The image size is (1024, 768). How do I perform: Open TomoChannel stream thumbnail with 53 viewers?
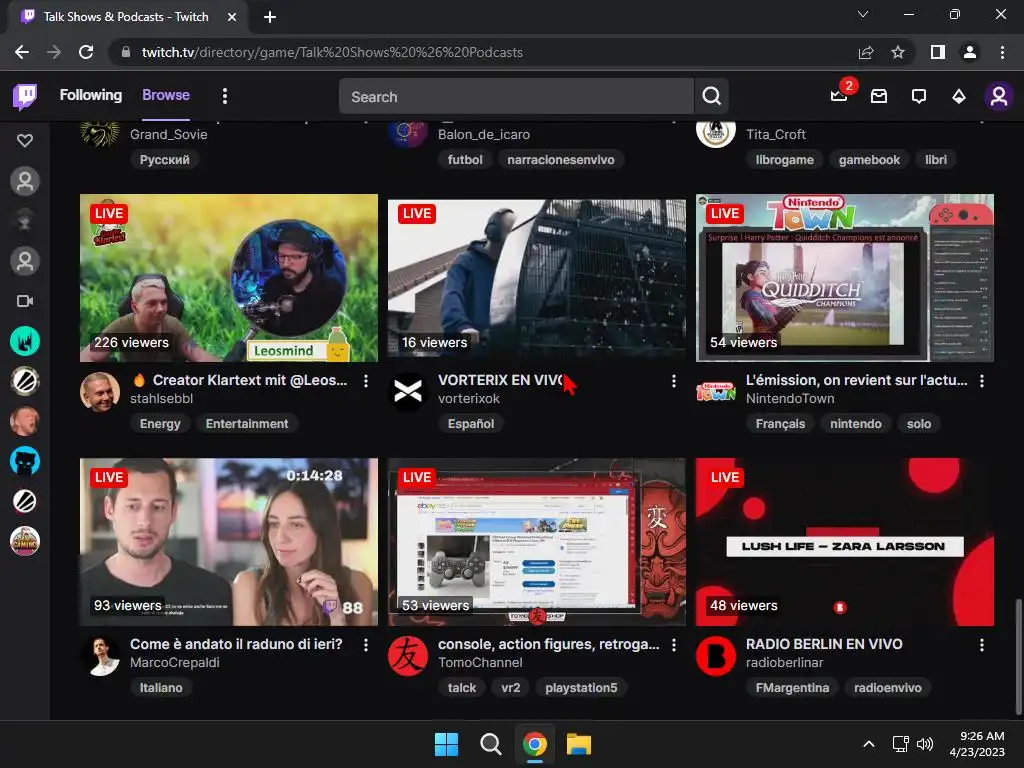tap(537, 541)
